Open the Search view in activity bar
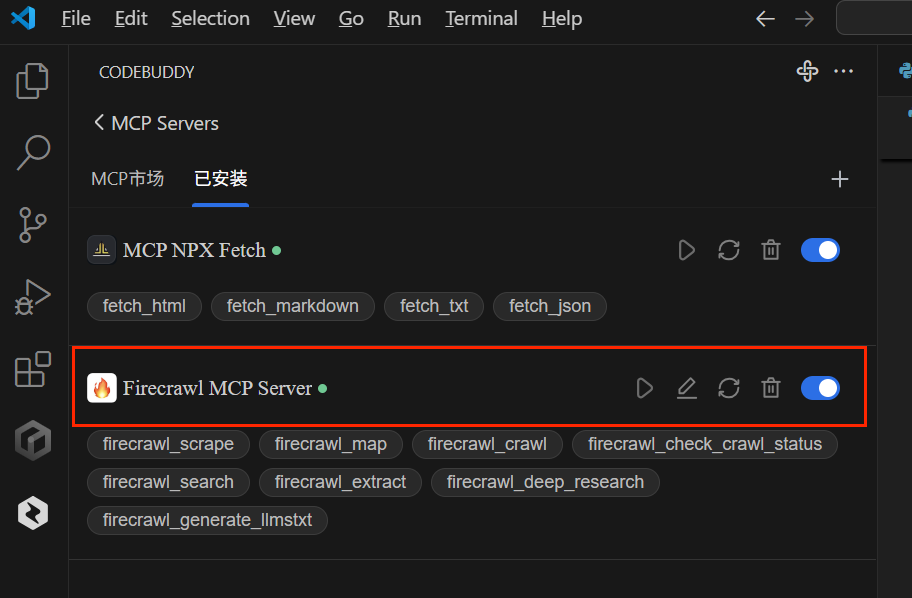Viewport: 912px width, 598px height. pos(33,153)
